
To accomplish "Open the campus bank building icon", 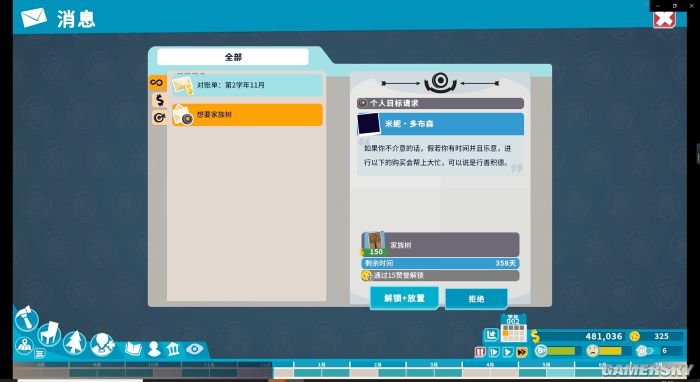I will (x=173, y=349).
